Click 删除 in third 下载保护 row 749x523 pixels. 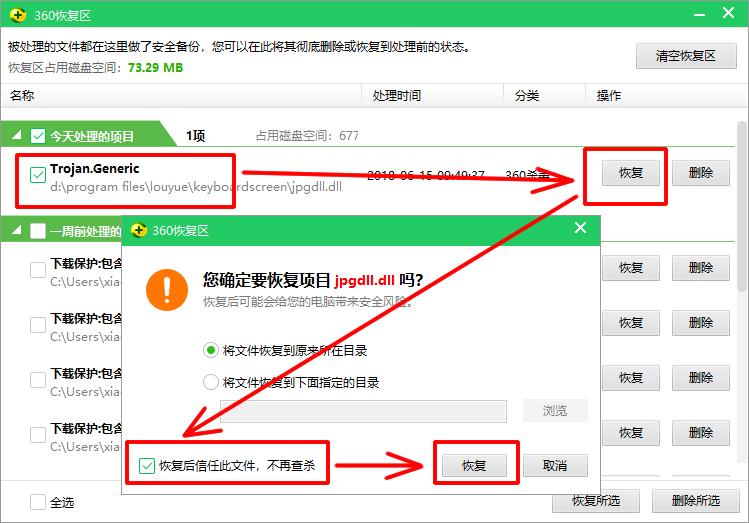point(701,378)
